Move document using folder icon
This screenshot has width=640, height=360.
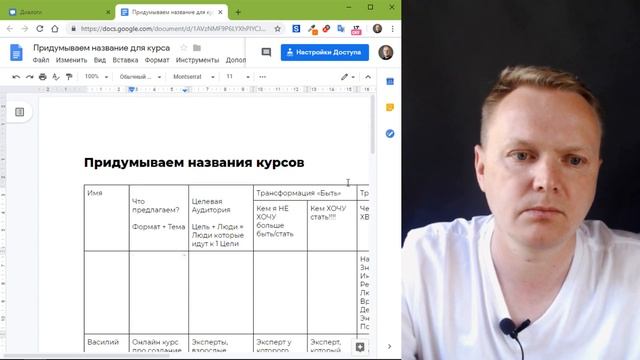click(x=197, y=48)
